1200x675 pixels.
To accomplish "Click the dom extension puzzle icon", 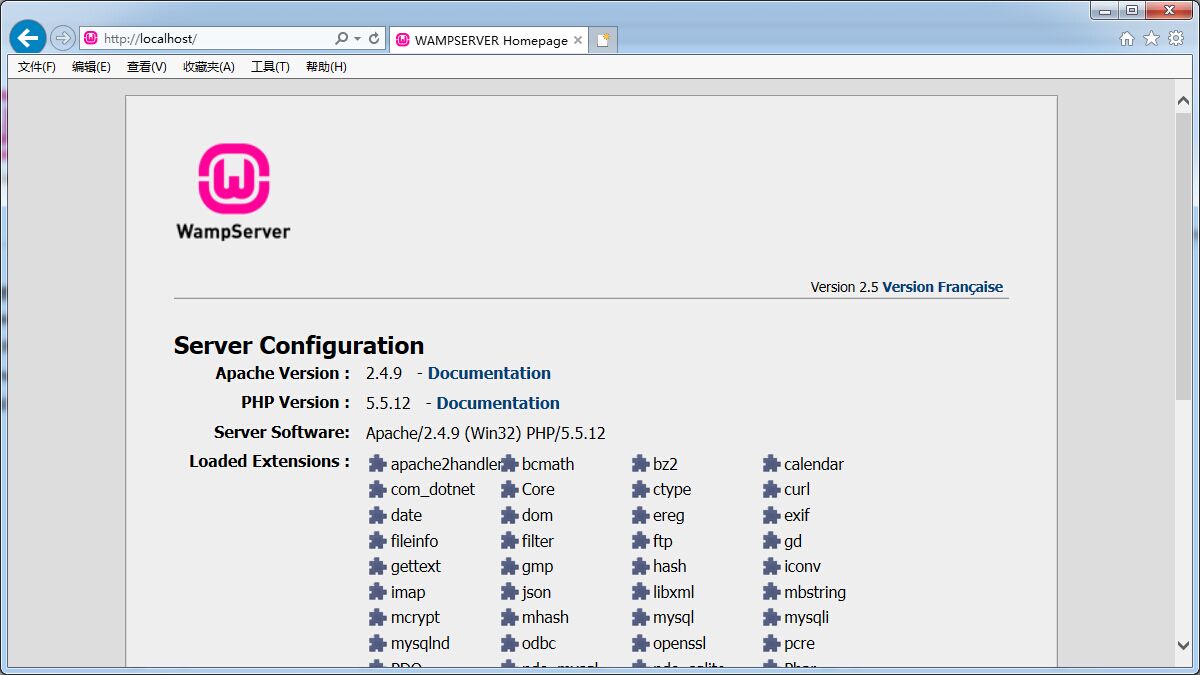I will [509, 516].
